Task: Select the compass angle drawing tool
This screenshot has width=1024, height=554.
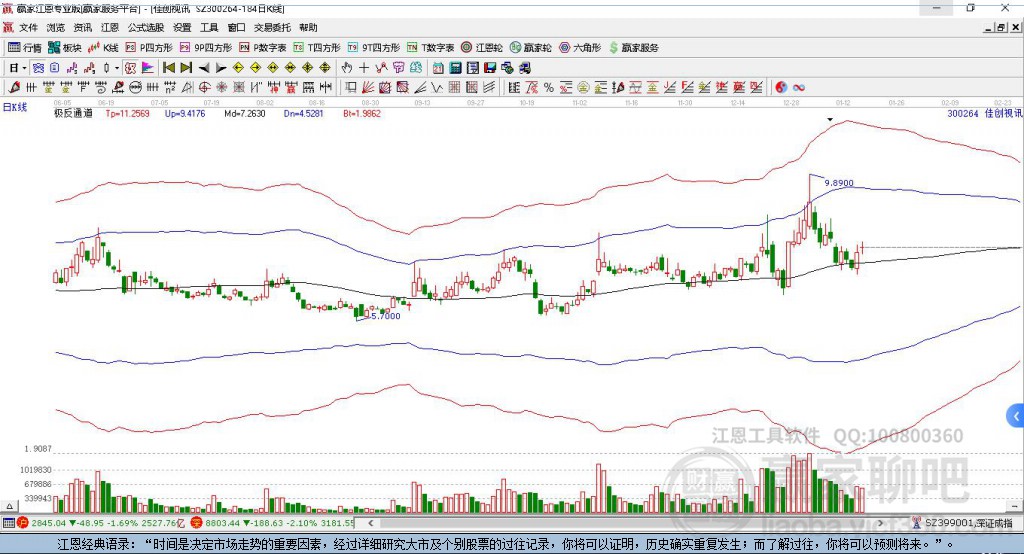Action: click(187, 88)
